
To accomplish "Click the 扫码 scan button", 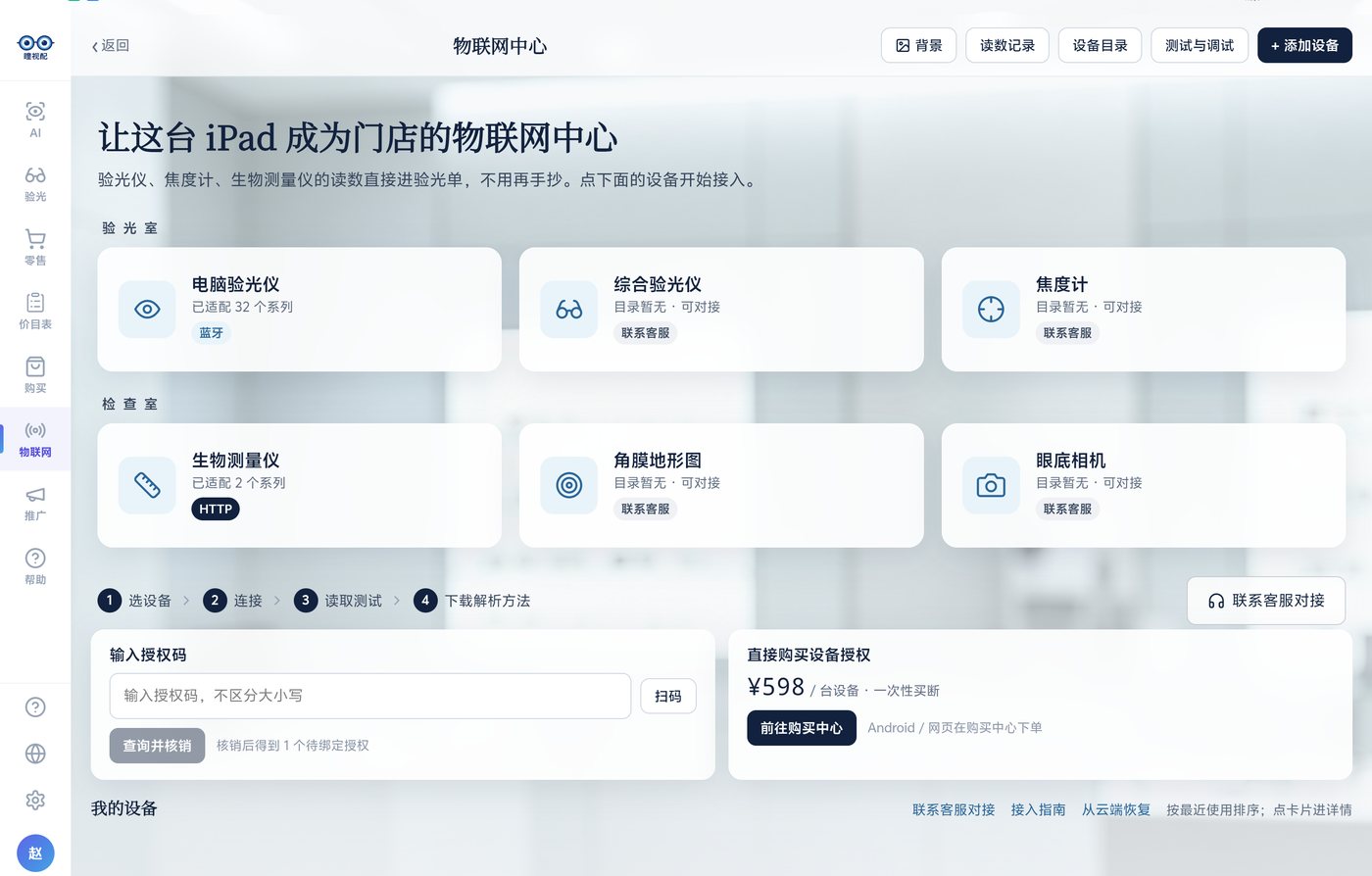I will (x=668, y=696).
